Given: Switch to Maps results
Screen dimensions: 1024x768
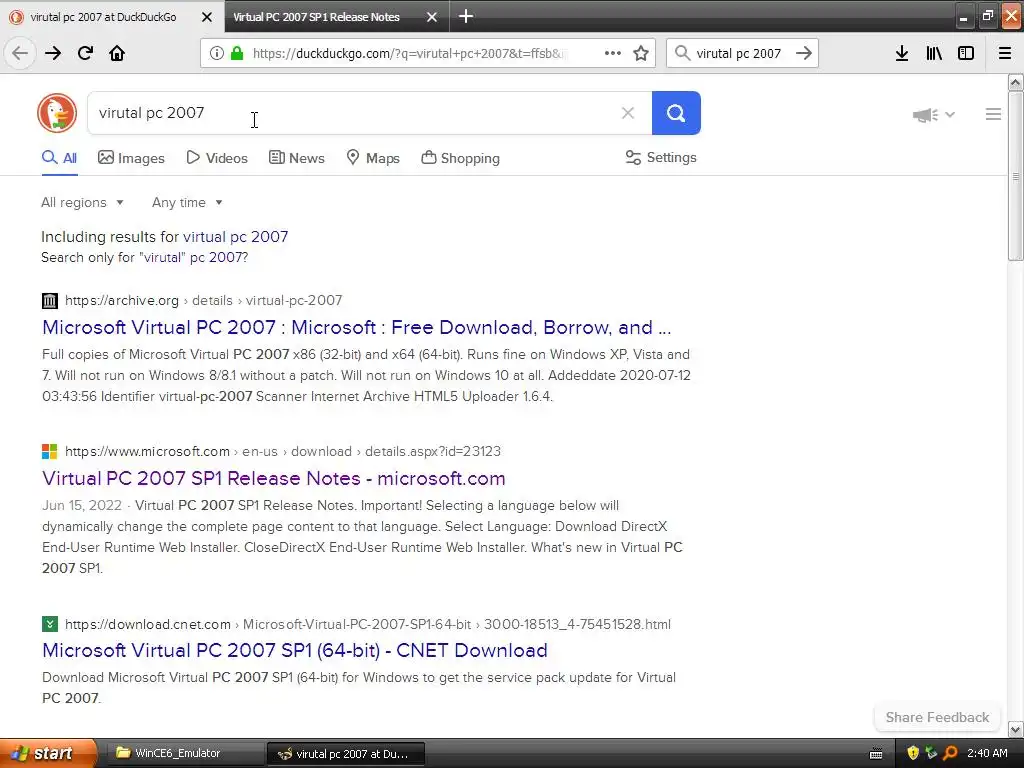Looking at the screenshot, I should pyautogui.click(x=373, y=158).
